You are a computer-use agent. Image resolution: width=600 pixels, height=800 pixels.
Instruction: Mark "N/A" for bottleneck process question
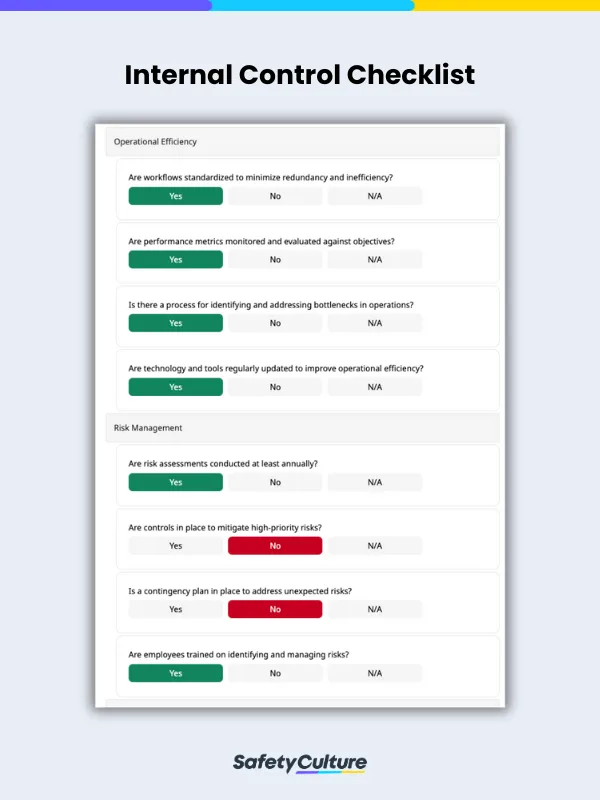(x=375, y=323)
